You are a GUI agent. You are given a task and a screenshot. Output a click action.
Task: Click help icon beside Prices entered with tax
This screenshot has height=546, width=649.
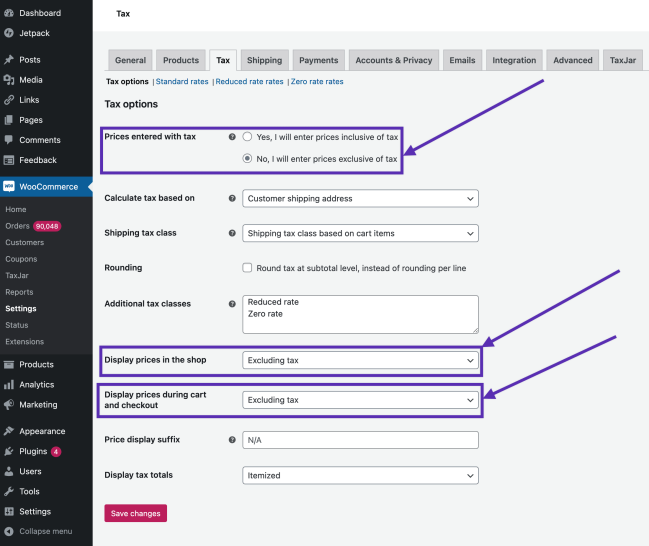[x=232, y=137]
